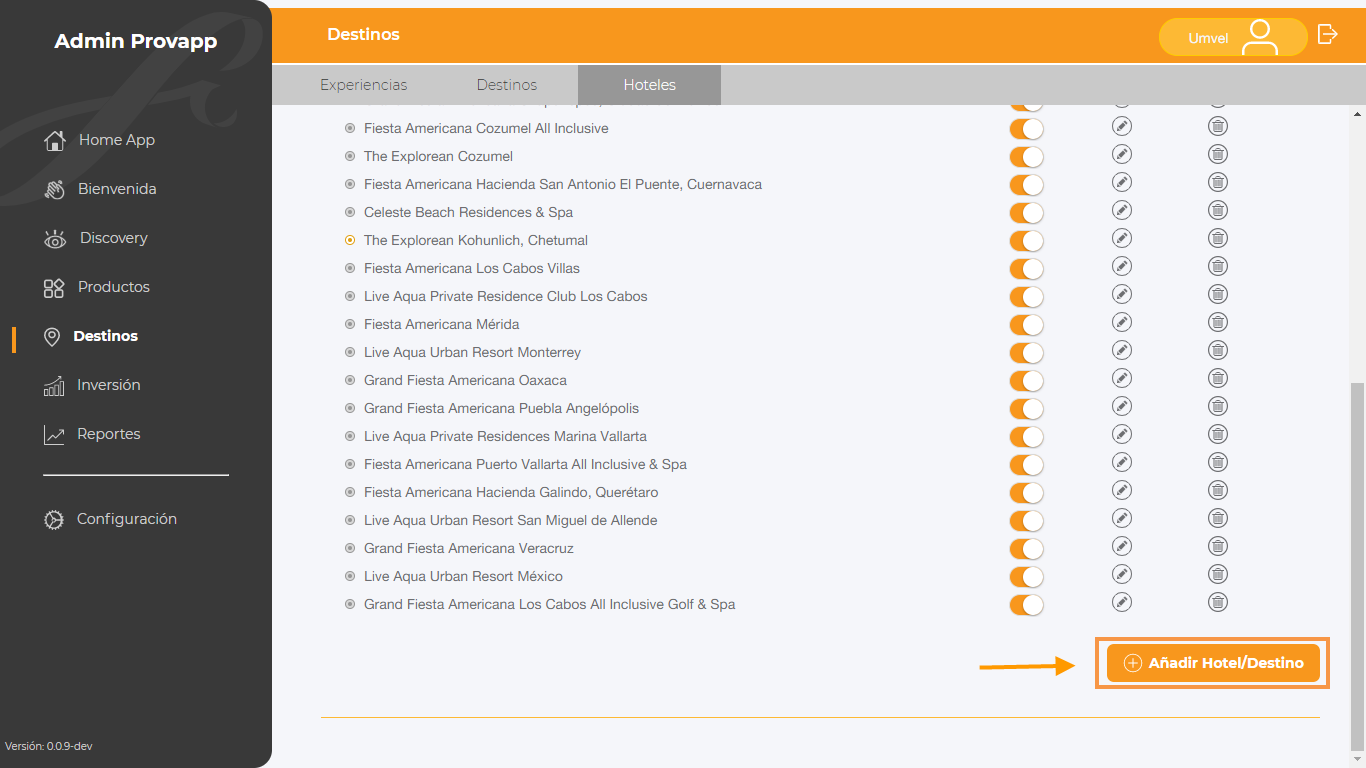This screenshot has width=1366, height=768.
Task: Delete Live Aqua Urban Resort Monterrey trash icon
Action: 1218,350
